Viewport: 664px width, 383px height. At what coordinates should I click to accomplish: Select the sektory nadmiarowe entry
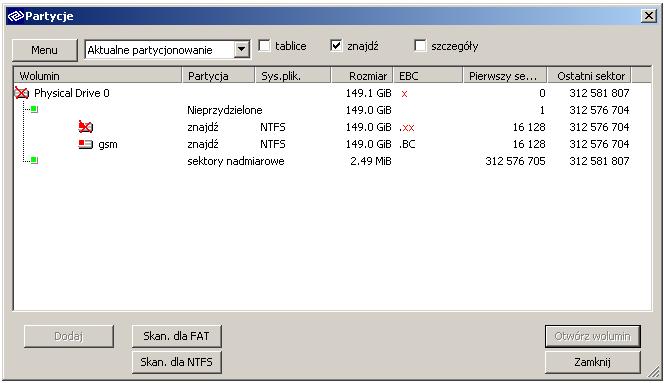tap(235, 161)
